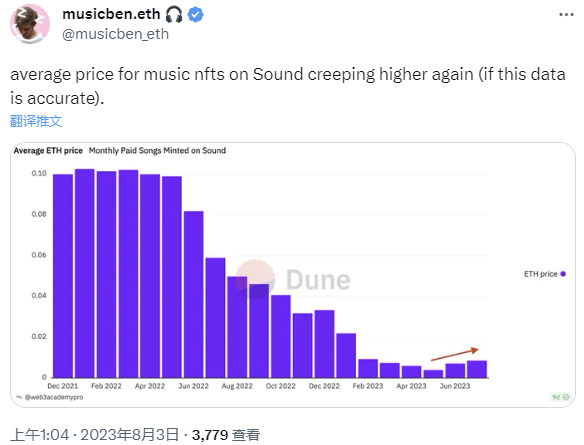
Task: Toggle the ETH price legend dot
Action: click(563, 274)
